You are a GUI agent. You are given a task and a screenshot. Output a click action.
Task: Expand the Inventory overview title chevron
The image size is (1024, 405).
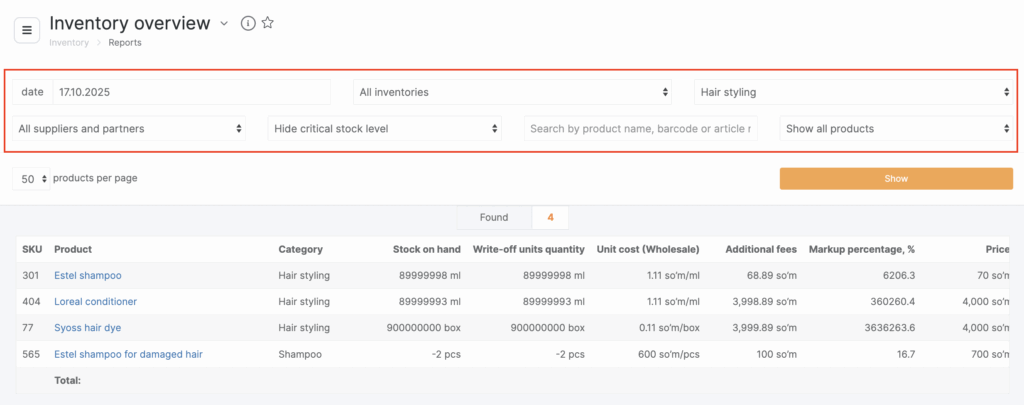coord(224,23)
